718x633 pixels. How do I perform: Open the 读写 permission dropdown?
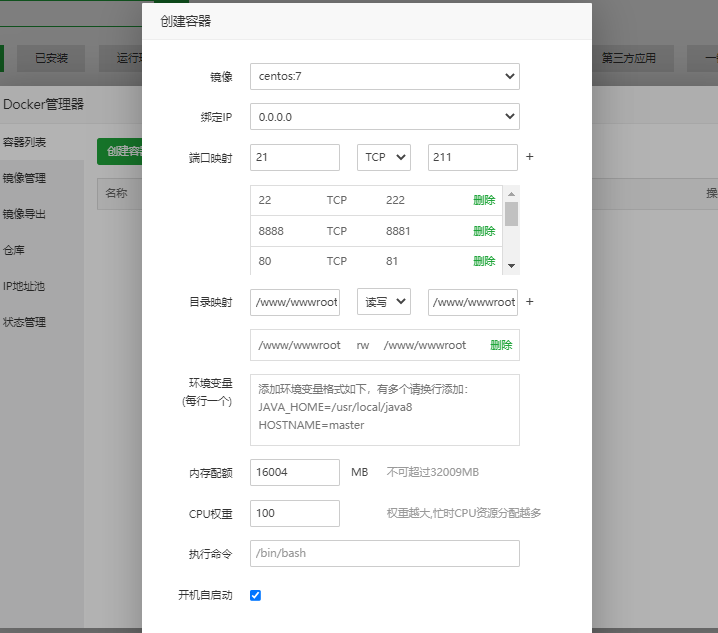pyautogui.click(x=384, y=301)
